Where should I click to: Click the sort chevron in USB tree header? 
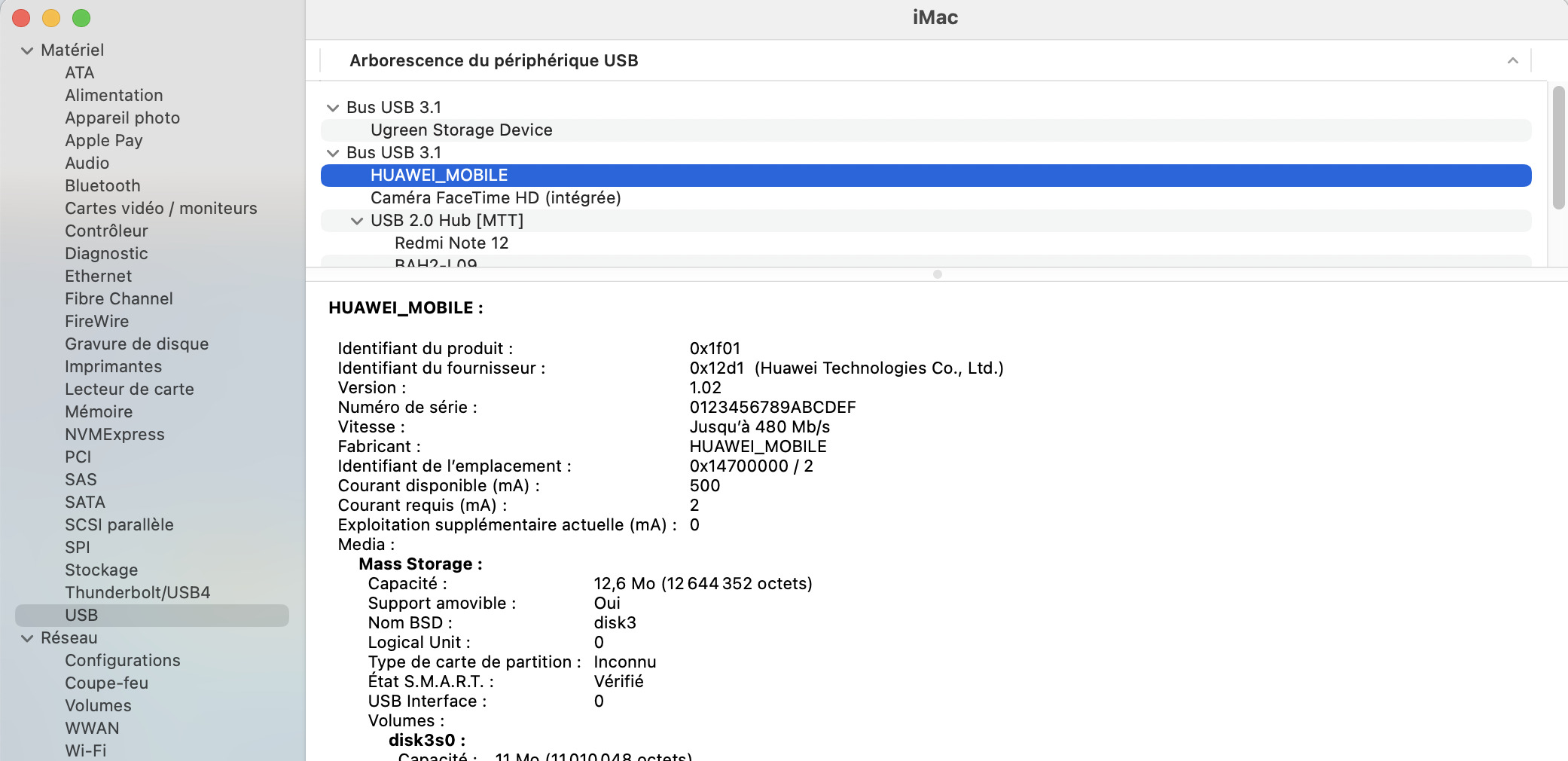[x=1512, y=60]
